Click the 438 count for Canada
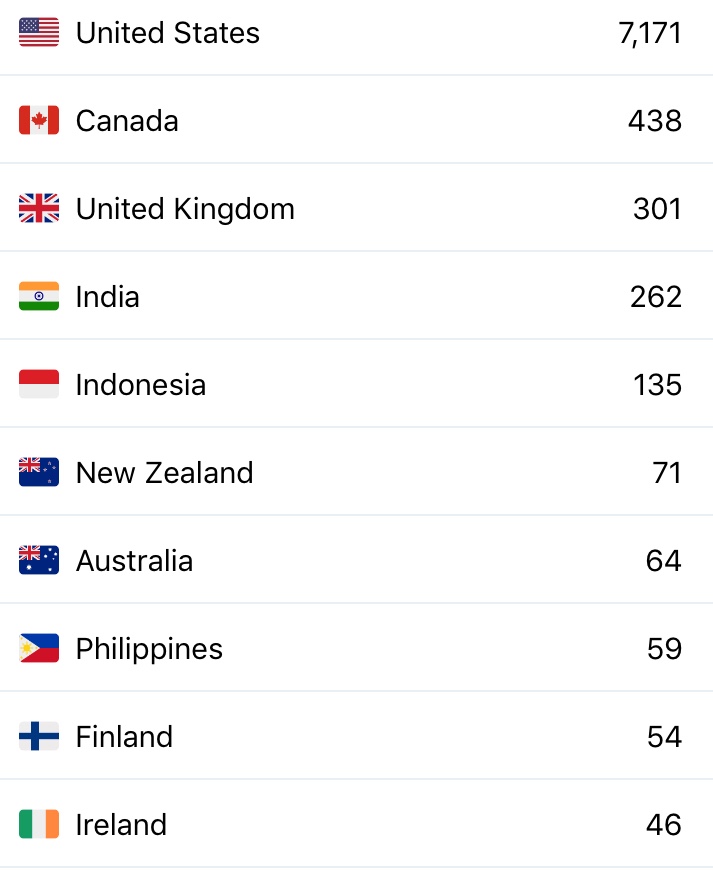Image resolution: width=713 pixels, height=872 pixels. click(655, 121)
